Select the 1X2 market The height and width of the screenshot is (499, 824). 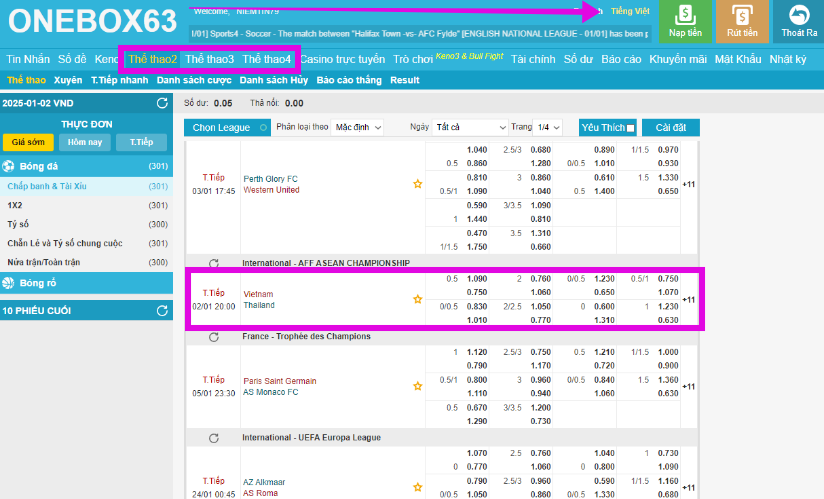[x=86, y=205]
